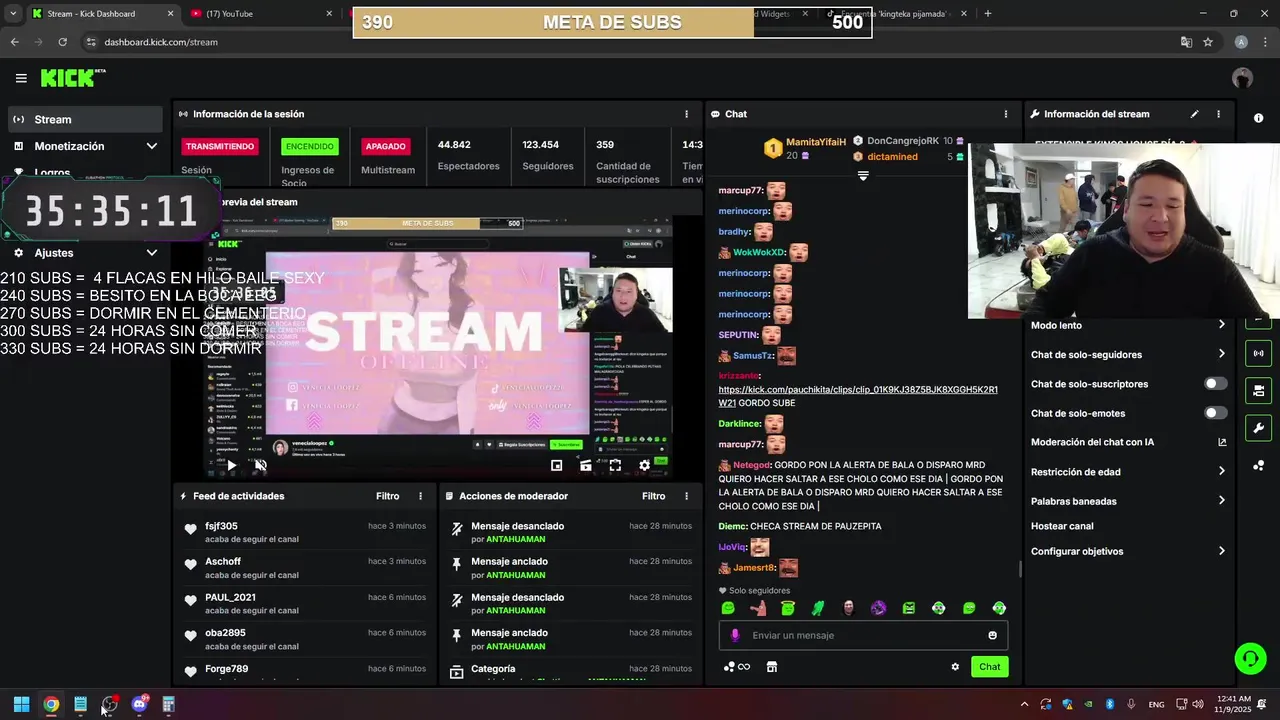Screen dimensions: 1280x720
Task: Open three-dot menu of Información de la sesión
Action: click(686, 114)
